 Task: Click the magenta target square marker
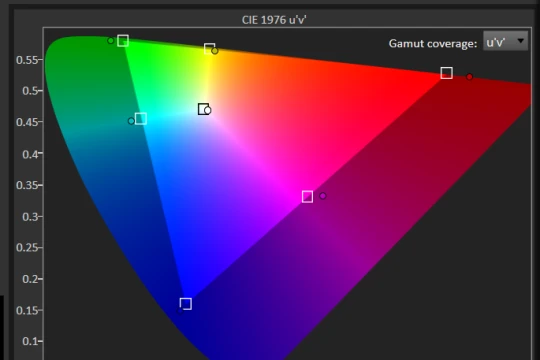click(x=308, y=197)
